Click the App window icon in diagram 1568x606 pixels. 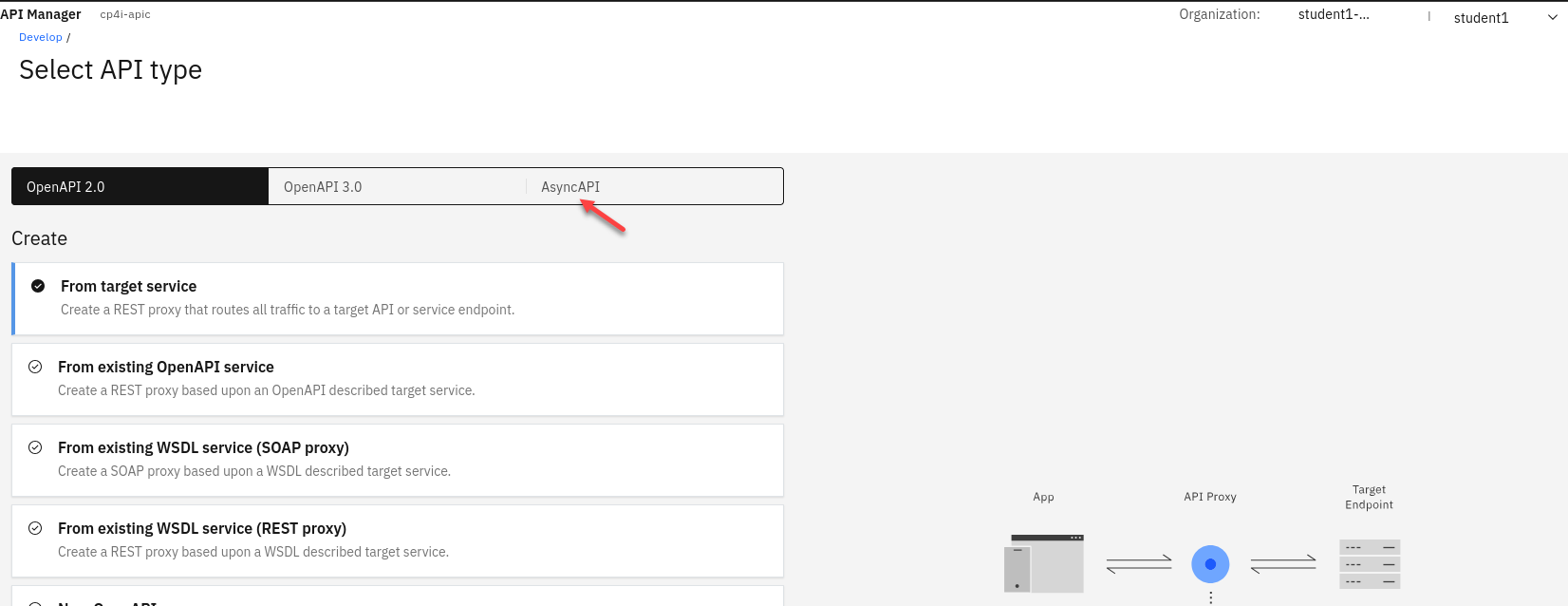pyautogui.click(x=1043, y=563)
